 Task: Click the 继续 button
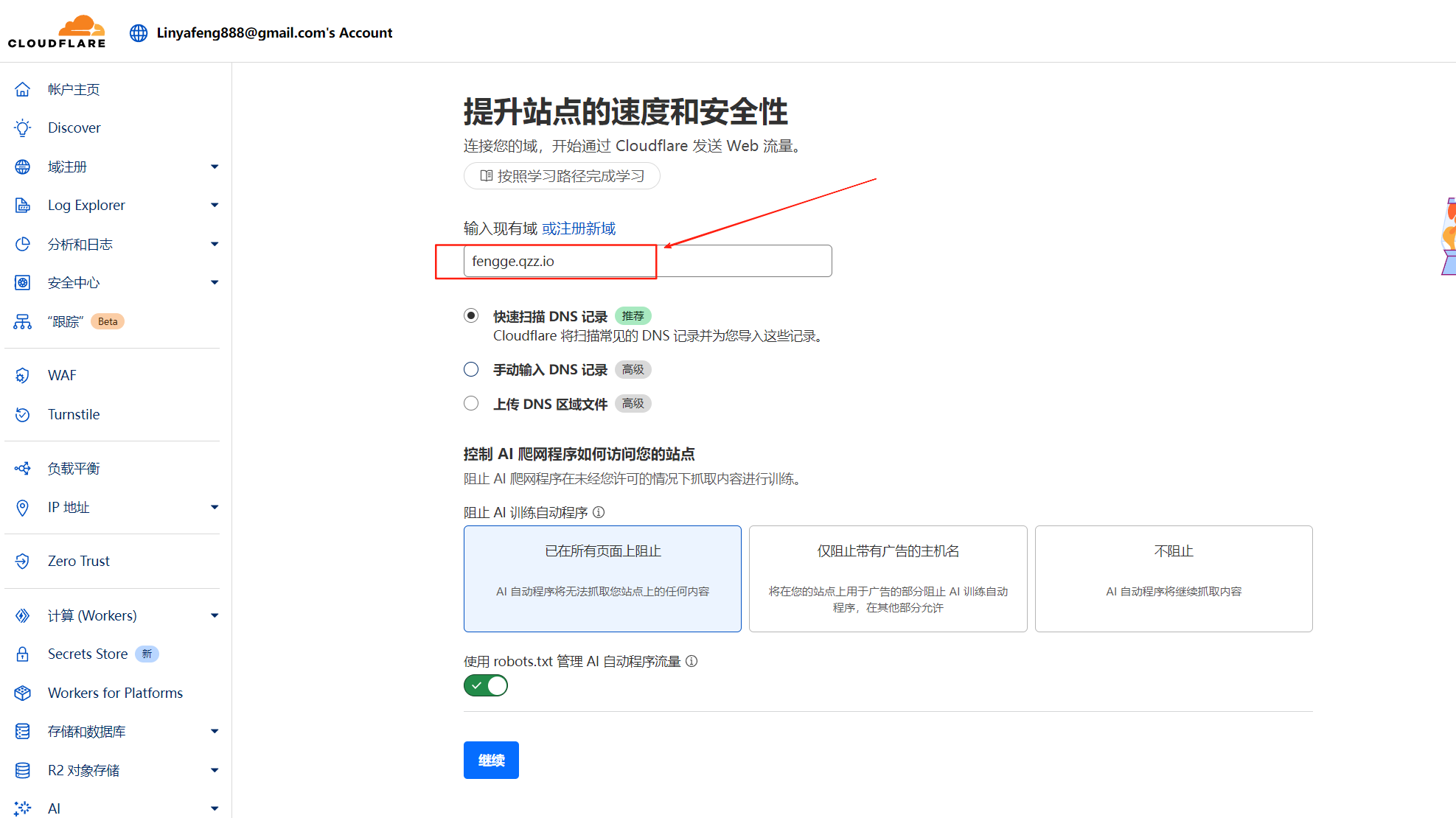tap(491, 760)
